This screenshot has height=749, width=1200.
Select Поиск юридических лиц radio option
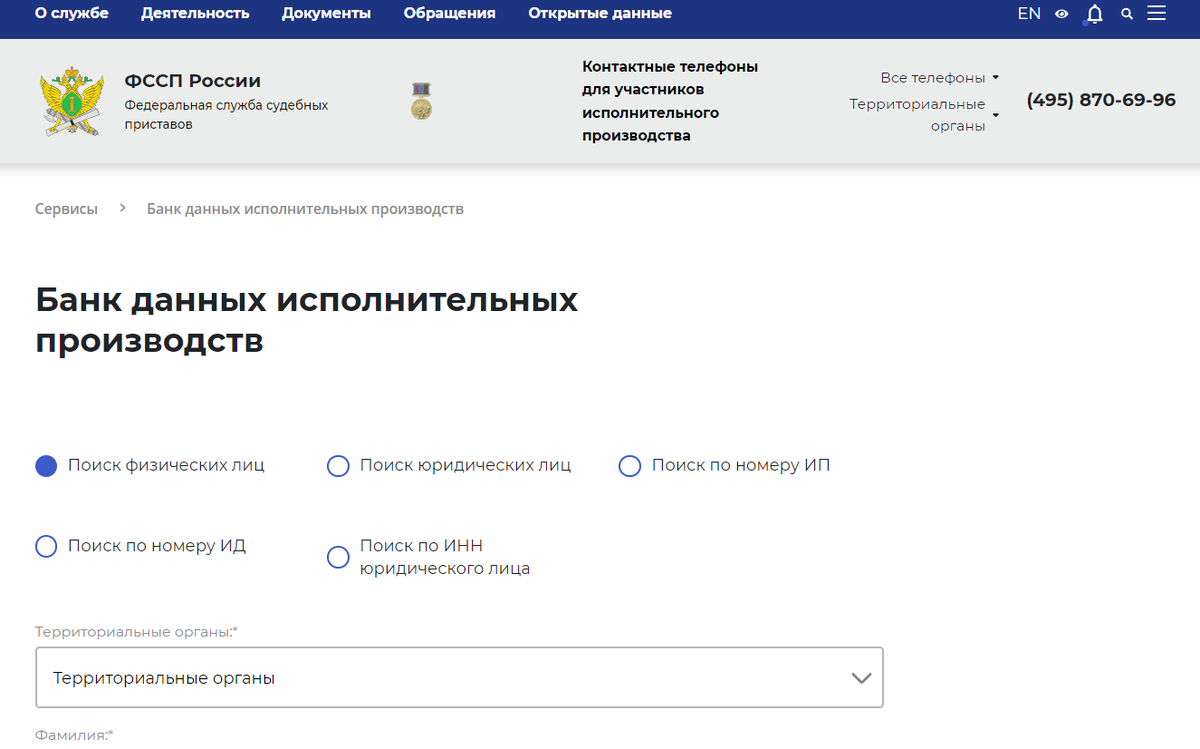[338, 466]
